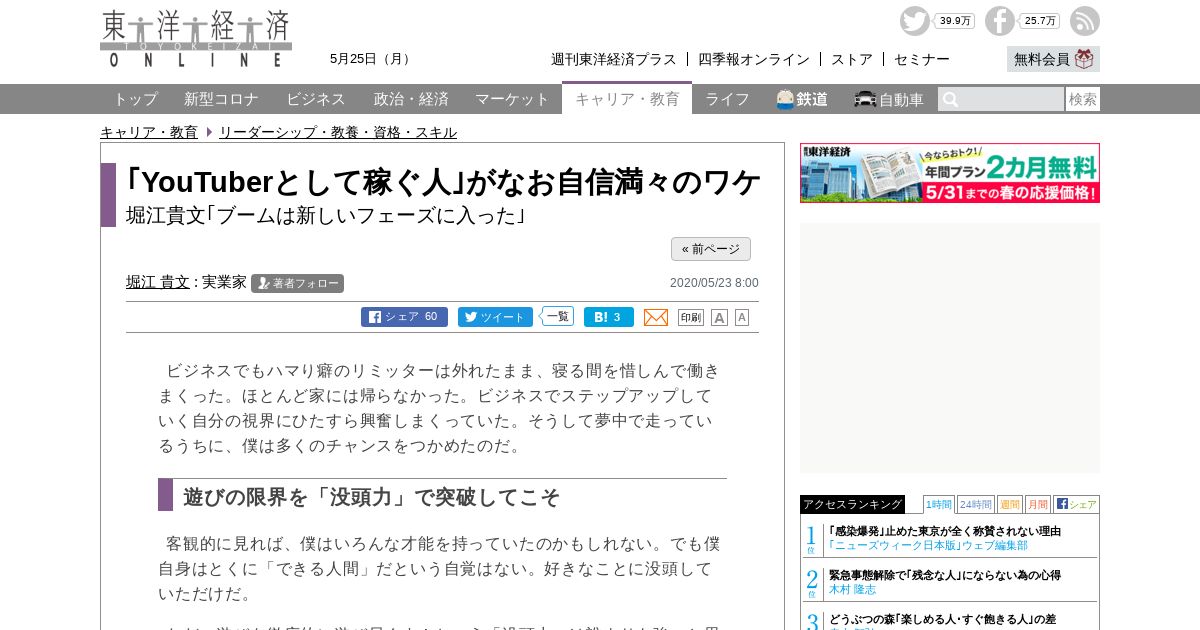Screen dimensions: 1200x630
Task: Click the アクセスランキング header label
Action: [x=852, y=504]
